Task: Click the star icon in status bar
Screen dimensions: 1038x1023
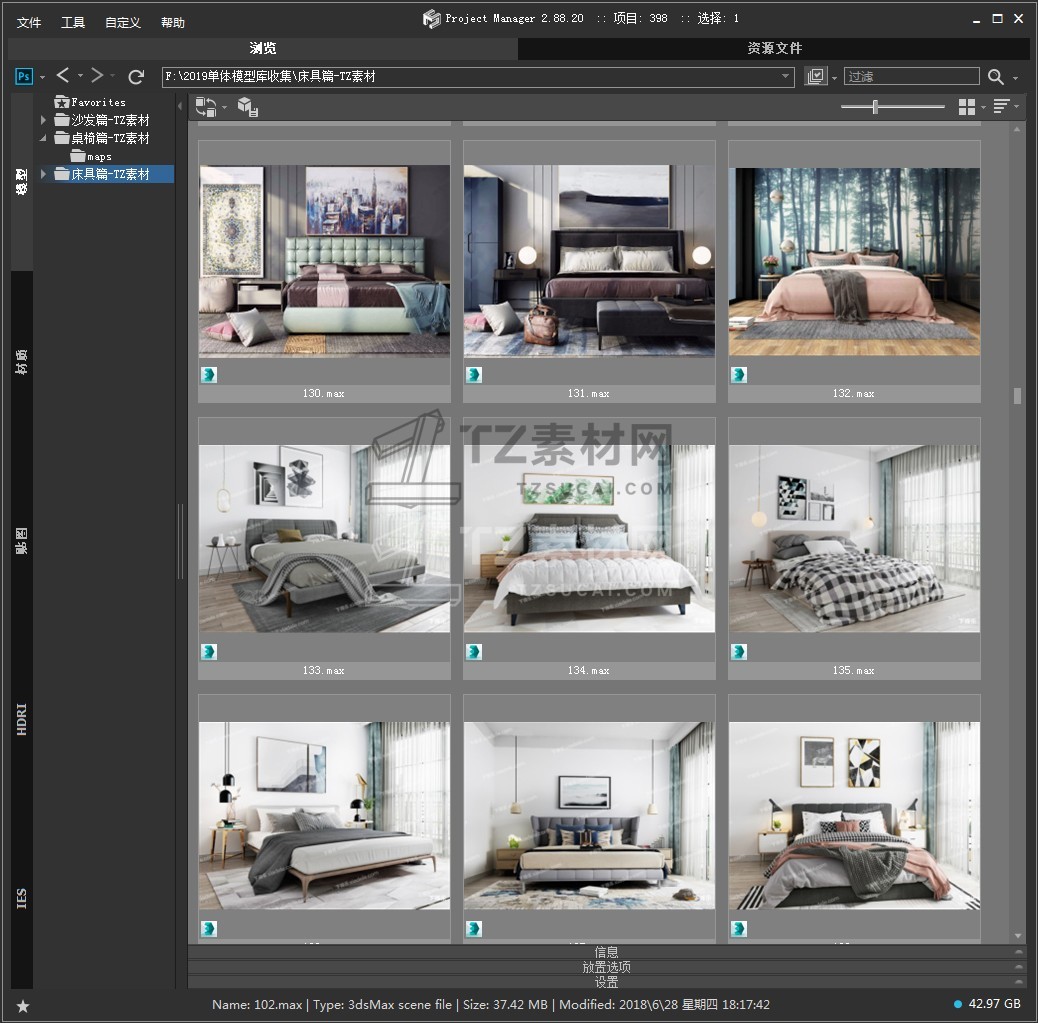Action: (23, 1005)
